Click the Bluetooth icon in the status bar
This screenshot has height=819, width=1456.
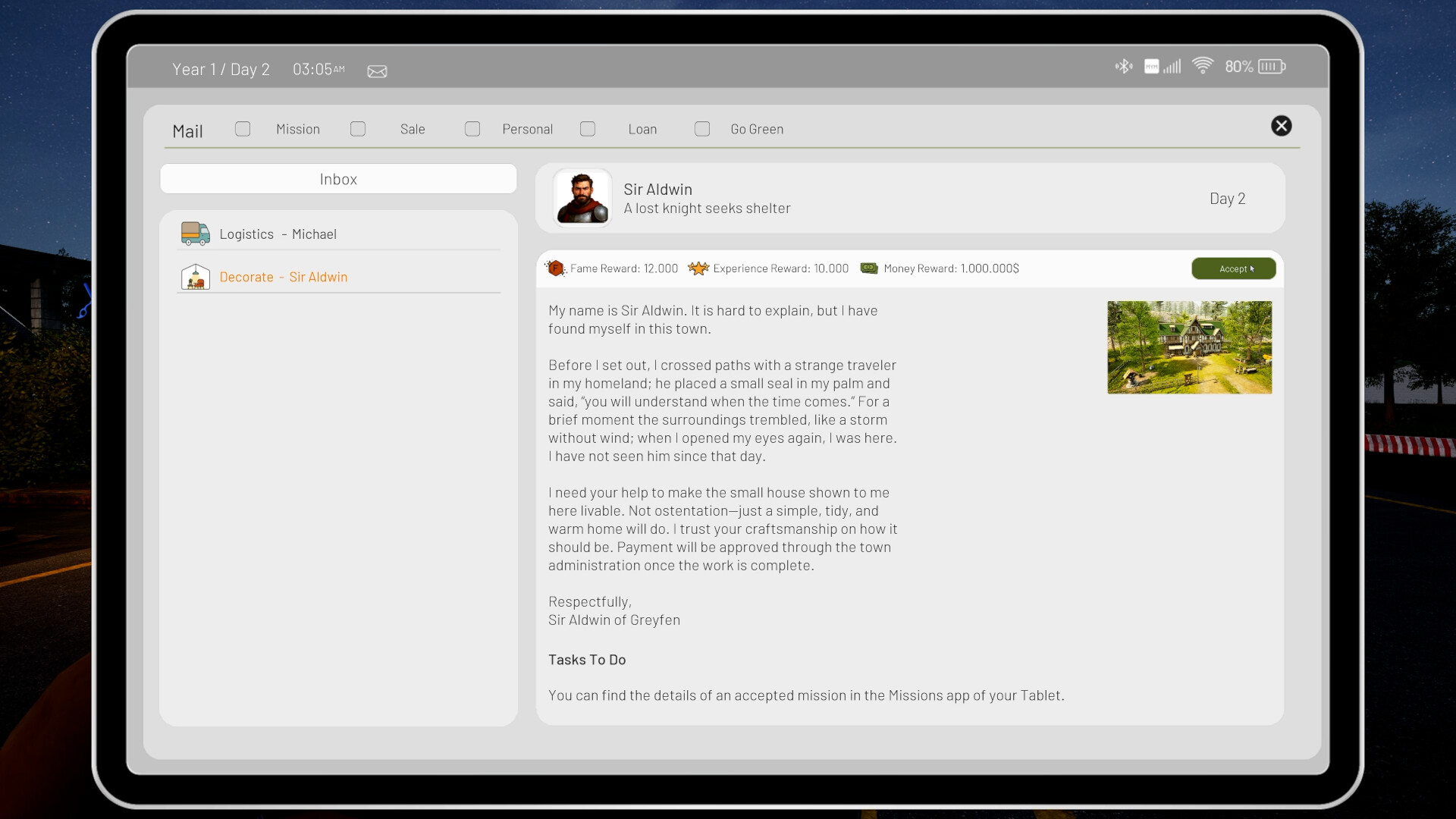(x=1123, y=67)
